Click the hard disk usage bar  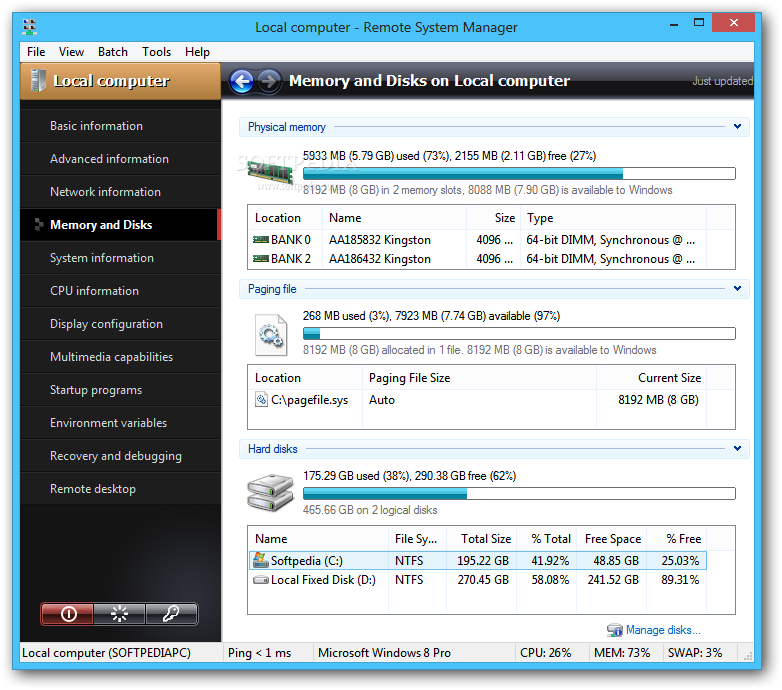click(x=519, y=494)
